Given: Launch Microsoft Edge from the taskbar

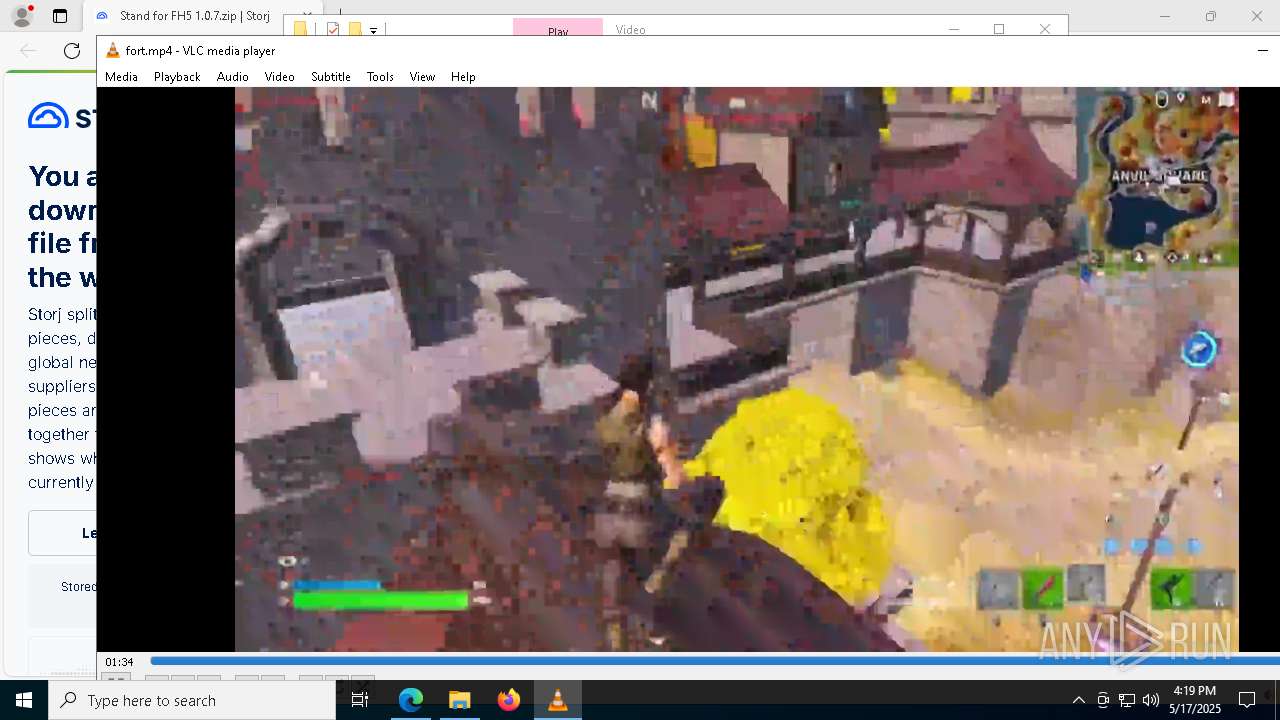Looking at the screenshot, I should coord(411,700).
